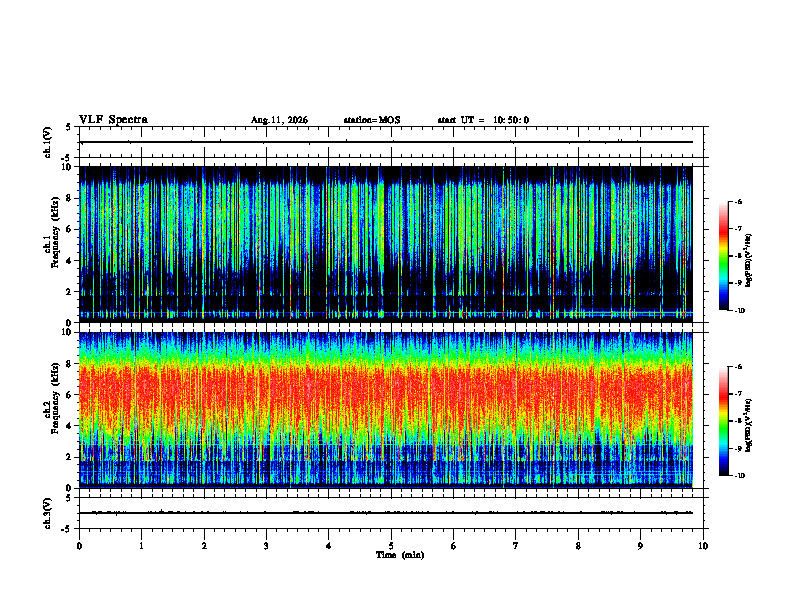Screen dimensions: 792x612
Task: Click the "ch.3(V)" axis label
Action: coord(48,513)
